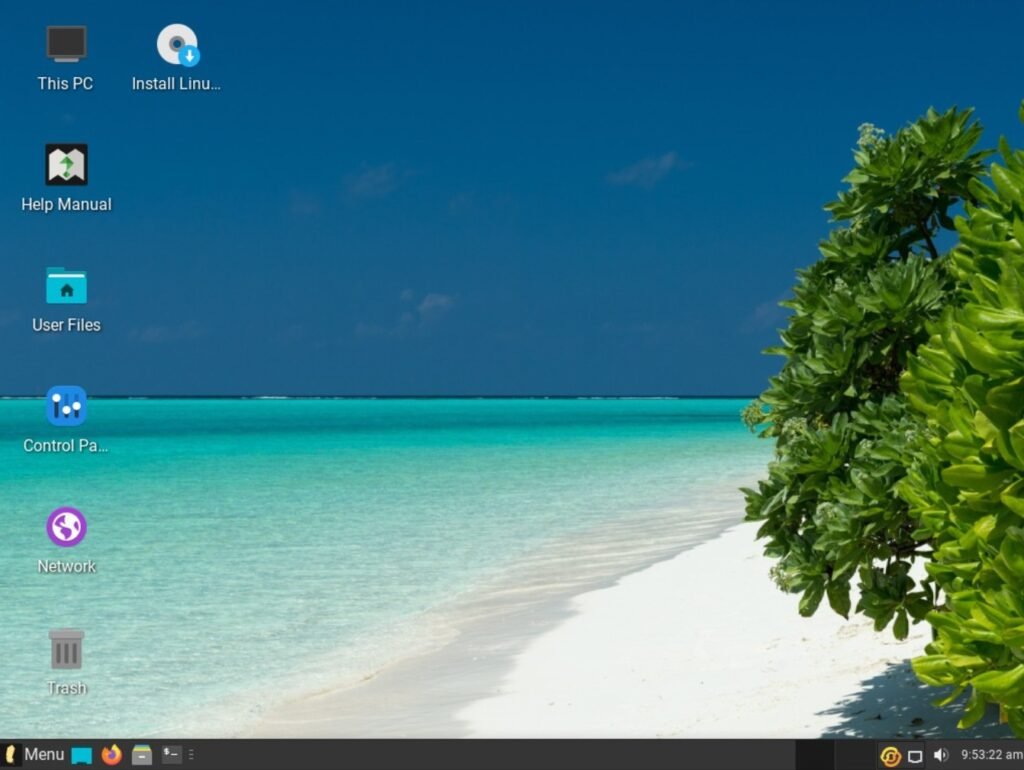Open volume control via speaker icon
This screenshot has width=1024, height=770.
(x=940, y=756)
